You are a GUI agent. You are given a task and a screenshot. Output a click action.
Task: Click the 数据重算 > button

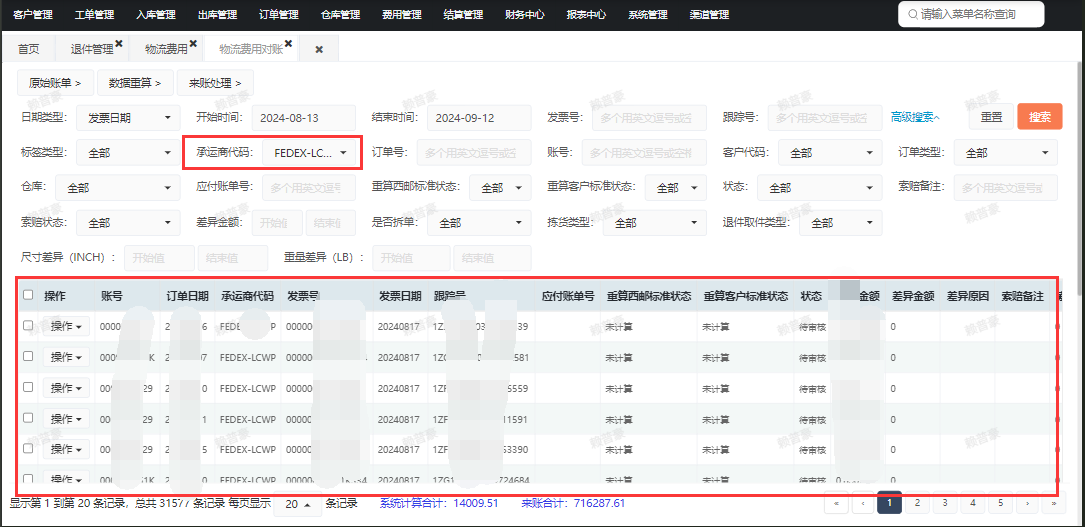pyautogui.click(x=135, y=82)
